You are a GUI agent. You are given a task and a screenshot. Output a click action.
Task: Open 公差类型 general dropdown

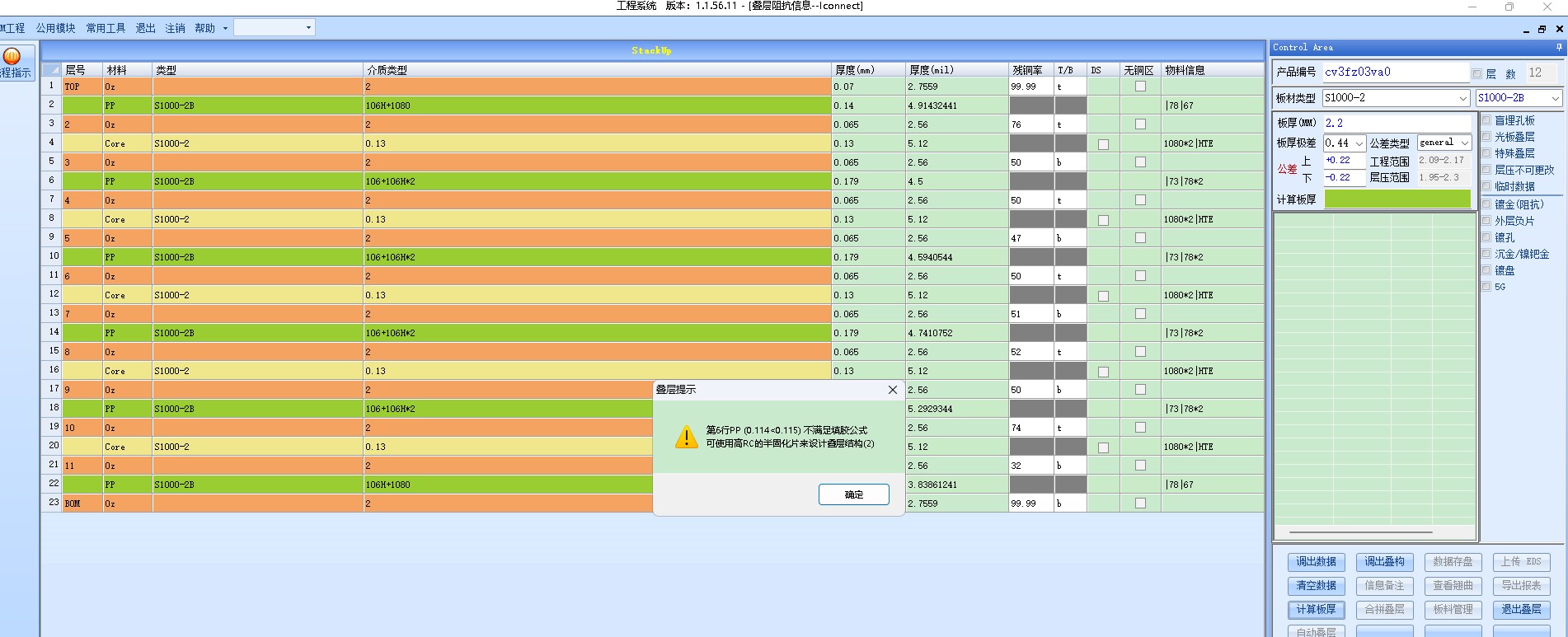tap(1465, 143)
